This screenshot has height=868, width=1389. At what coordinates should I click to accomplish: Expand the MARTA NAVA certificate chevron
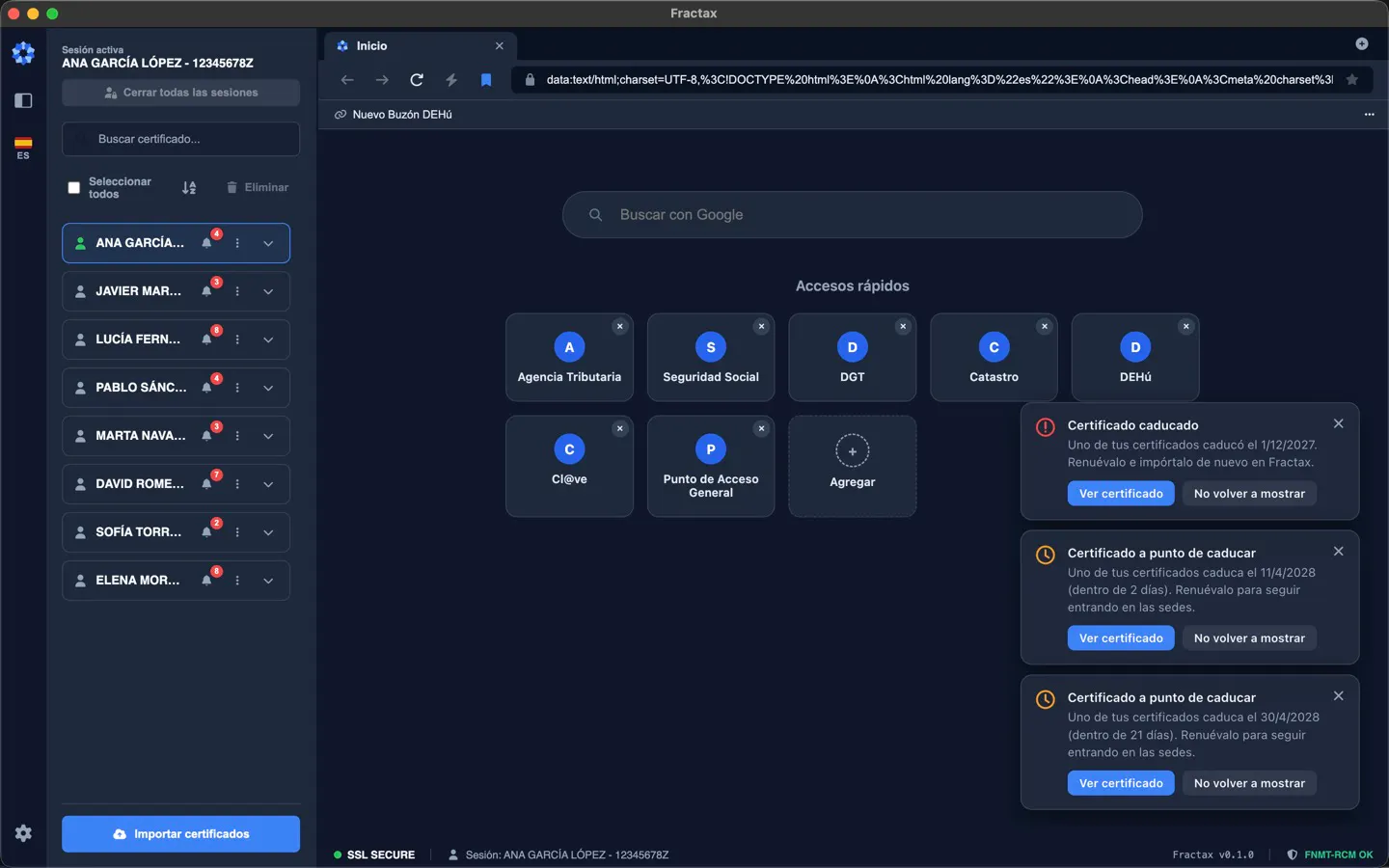coord(268,436)
